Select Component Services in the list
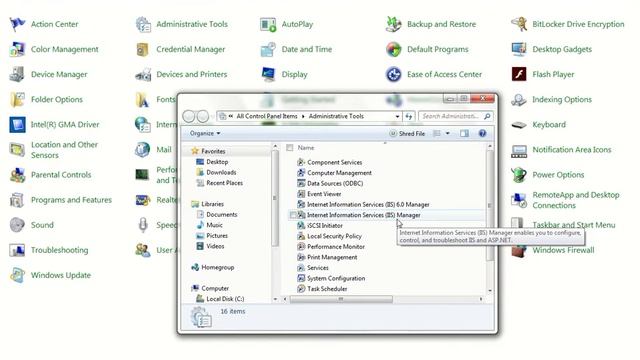 [x=334, y=162]
